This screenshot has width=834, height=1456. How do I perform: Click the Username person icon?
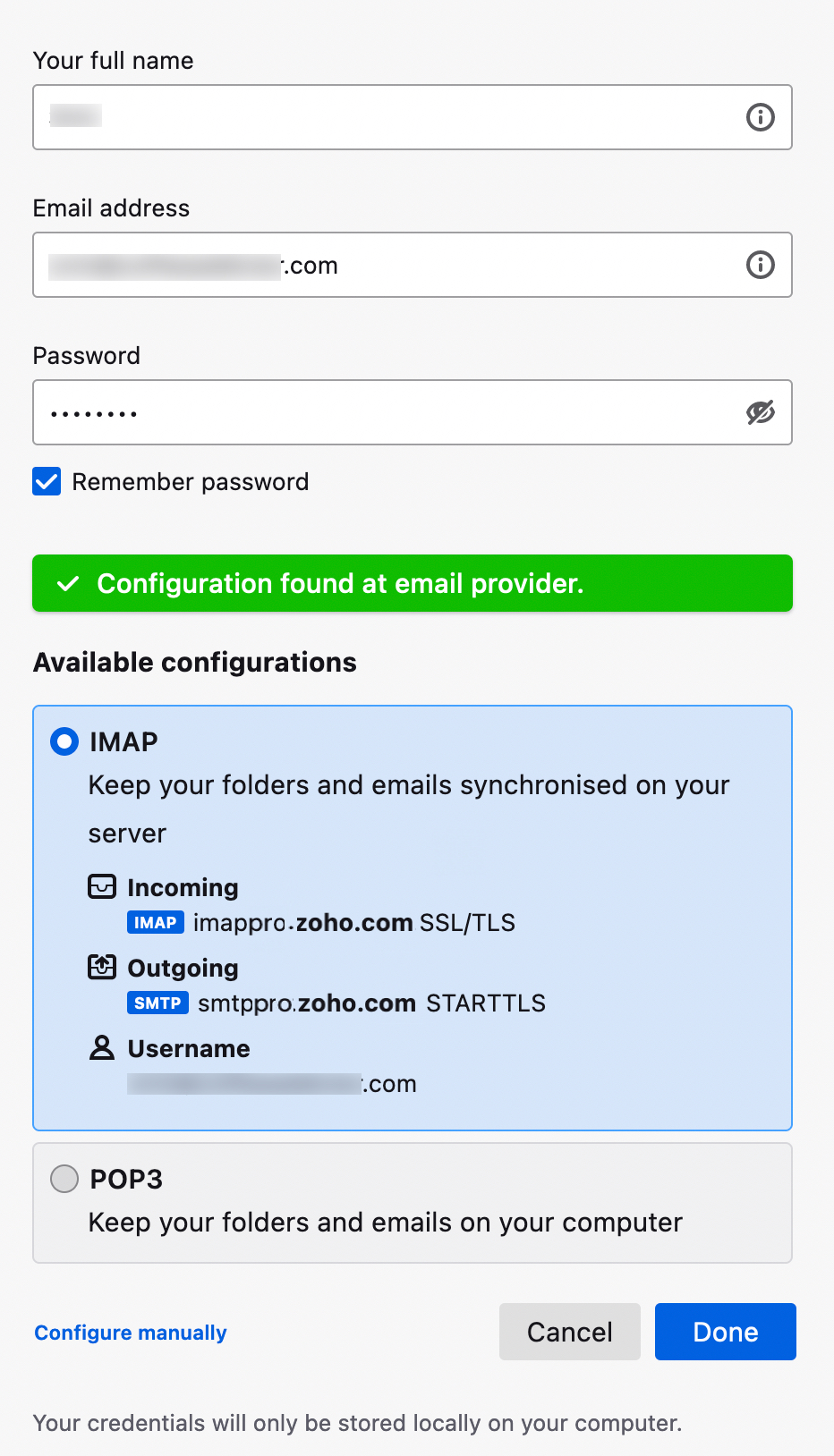click(102, 1047)
